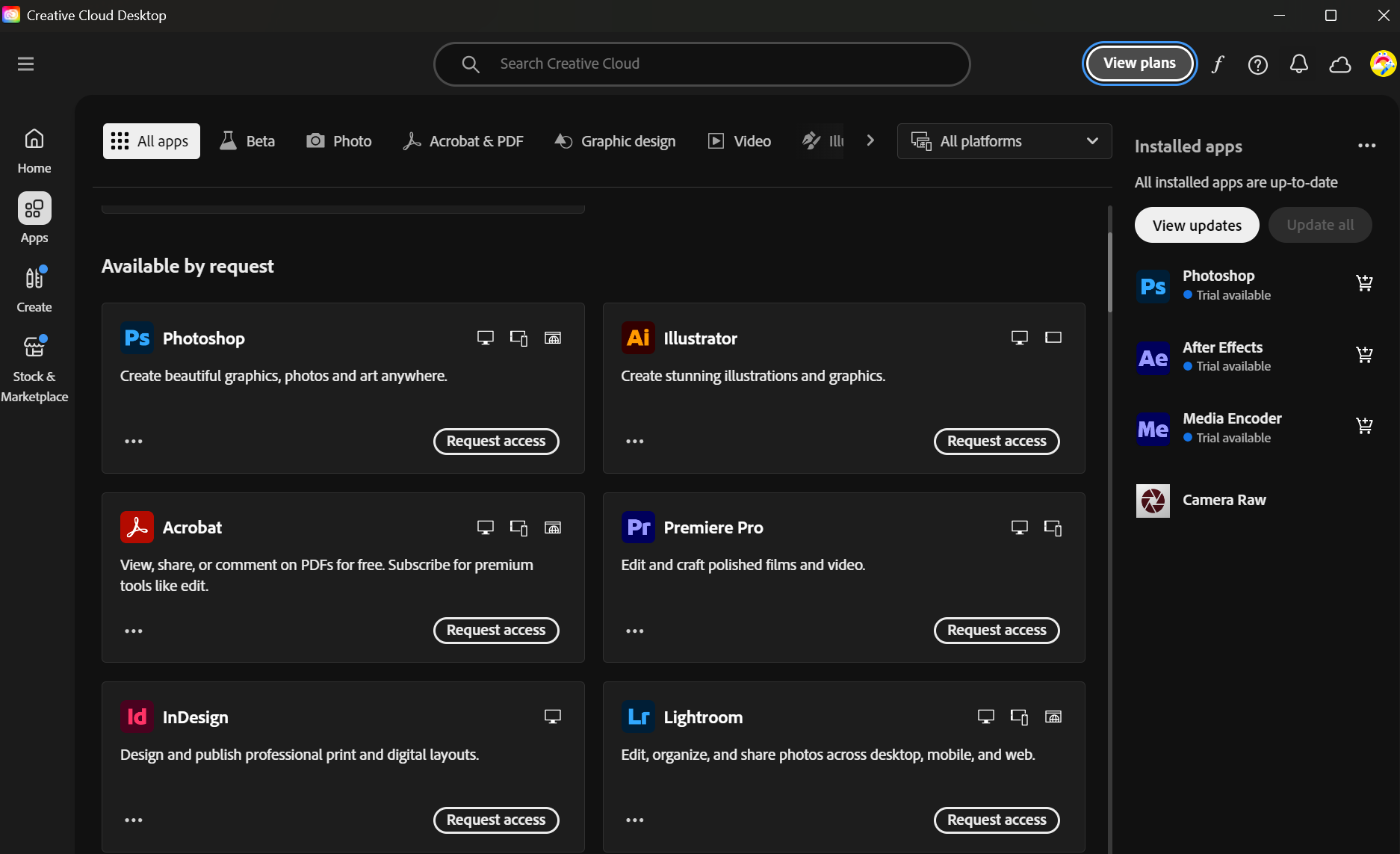
Task: Click the After Effects icon in Installed apps
Action: click(x=1153, y=358)
